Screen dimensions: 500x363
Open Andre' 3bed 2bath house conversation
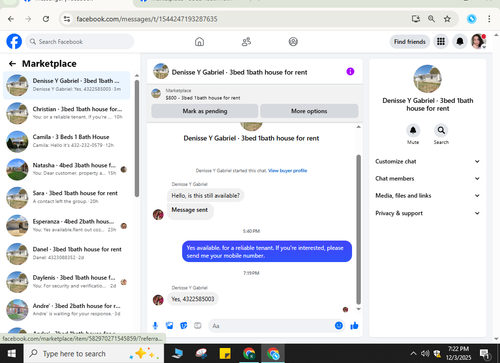[67, 310]
